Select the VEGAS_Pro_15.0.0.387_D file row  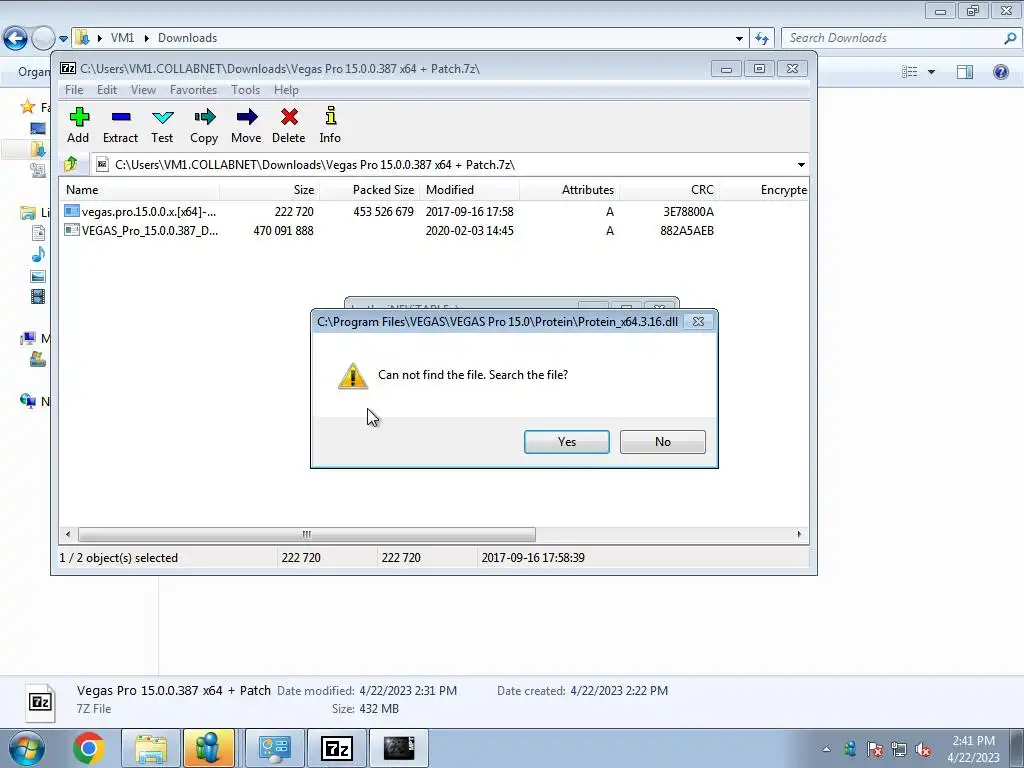pos(389,231)
